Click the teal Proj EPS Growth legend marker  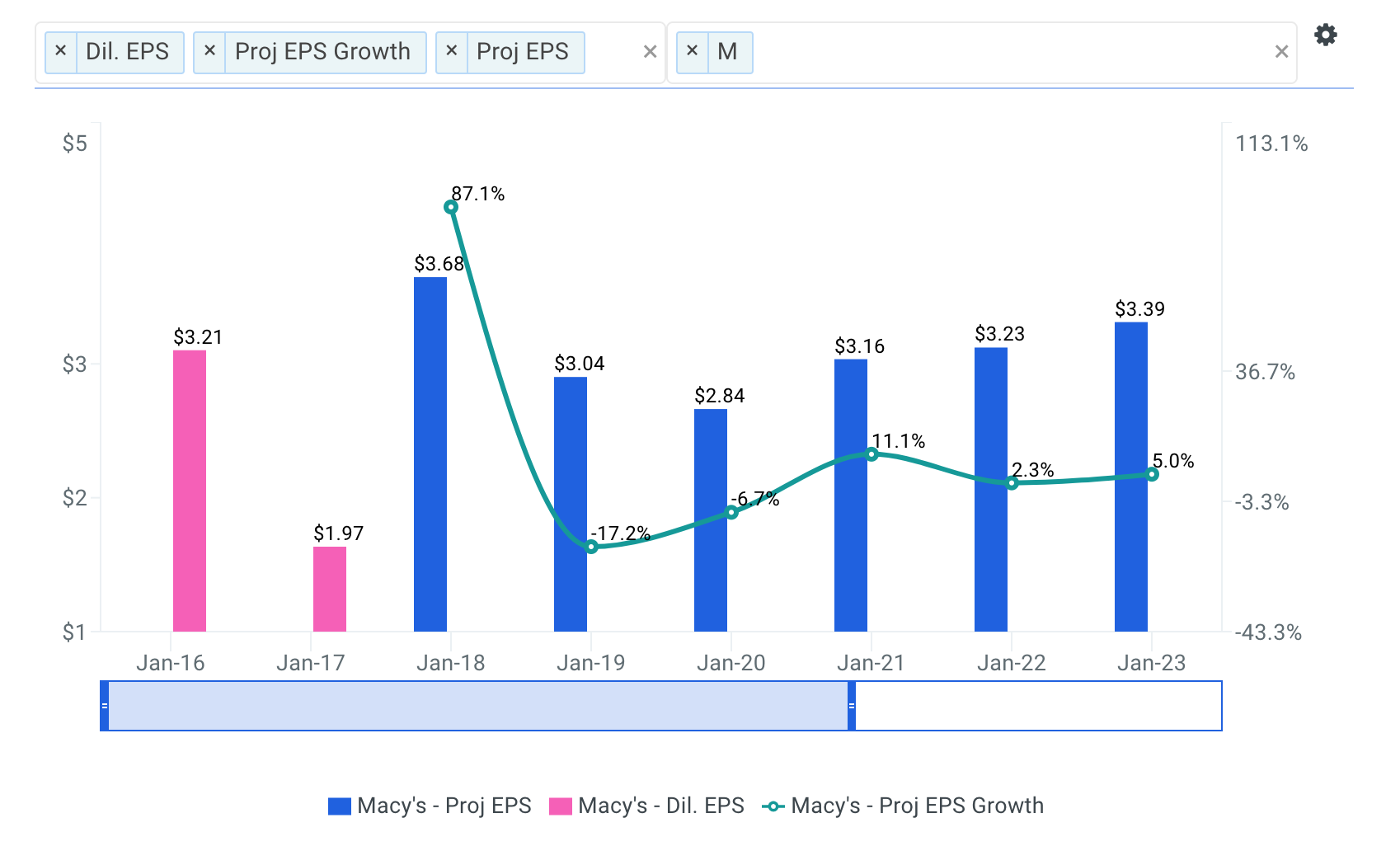[773, 806]
